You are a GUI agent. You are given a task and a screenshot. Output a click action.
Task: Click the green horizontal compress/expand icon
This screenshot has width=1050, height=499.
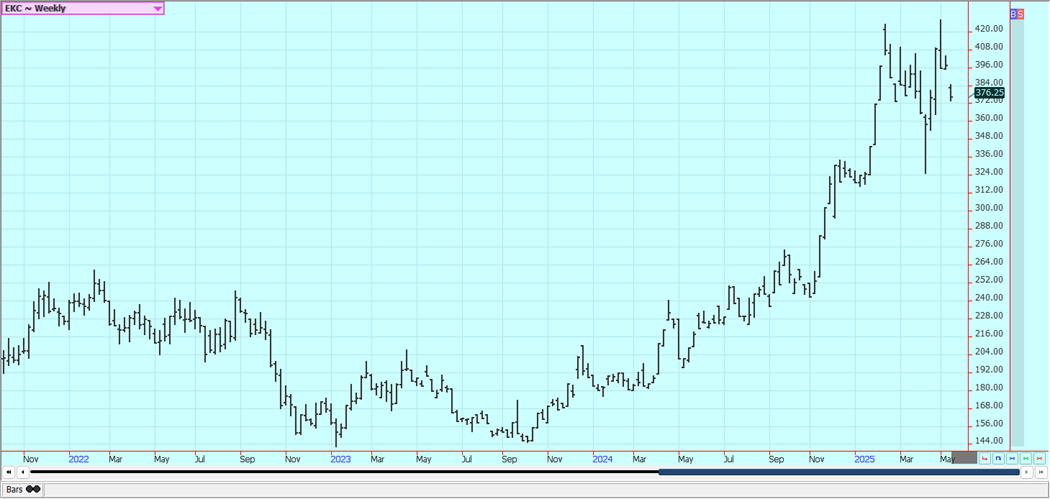pos(1026,459)
